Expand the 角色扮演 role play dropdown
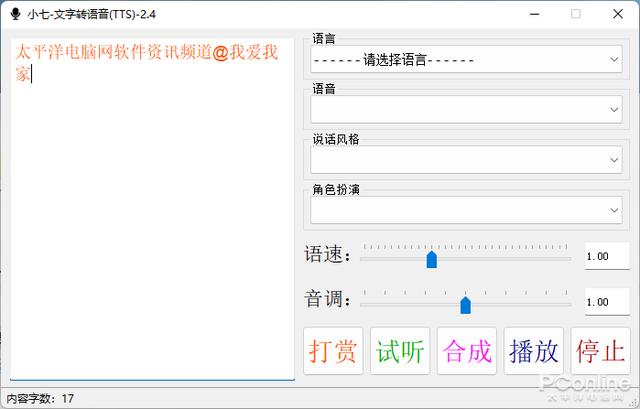The width and height of the screenshot is (640, 409). (466, 210)
